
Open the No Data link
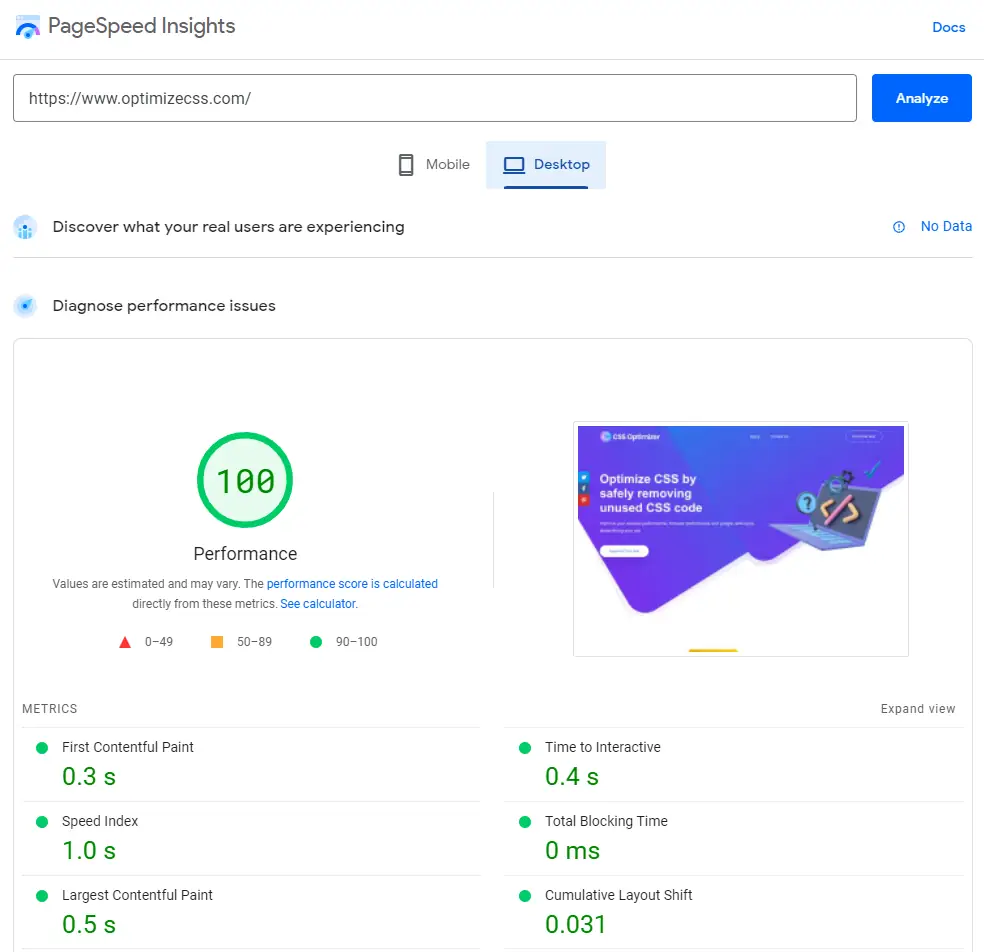pos(946,226)
